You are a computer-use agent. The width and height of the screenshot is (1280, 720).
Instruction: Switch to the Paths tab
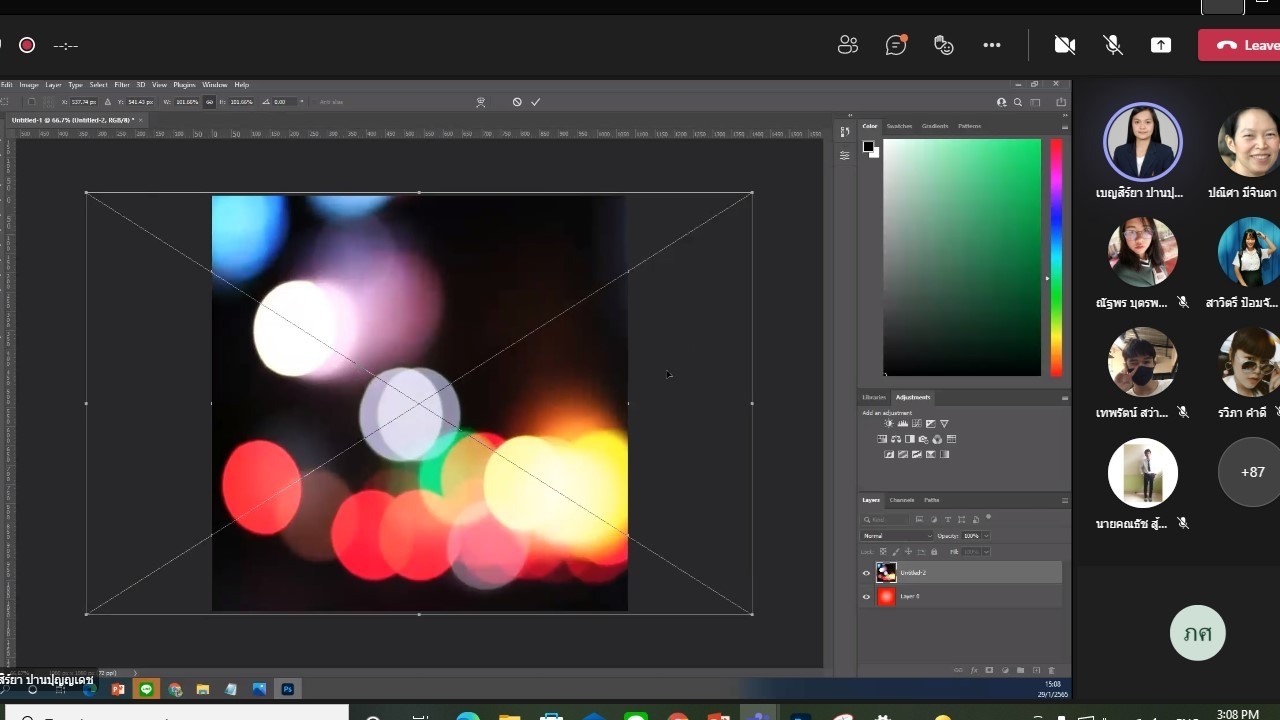(x=931, y=500)
